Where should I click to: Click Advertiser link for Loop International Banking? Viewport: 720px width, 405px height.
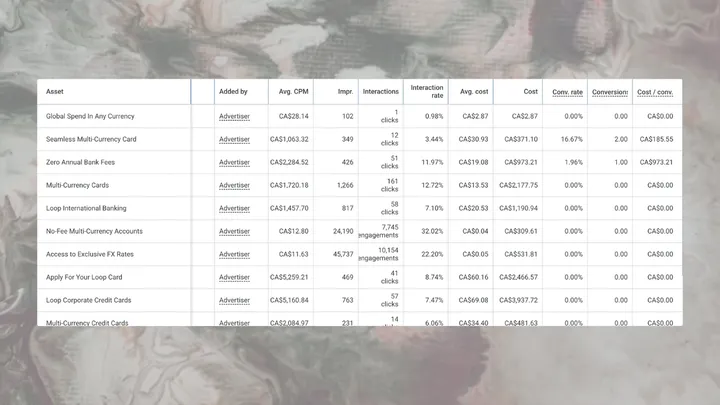234,208
